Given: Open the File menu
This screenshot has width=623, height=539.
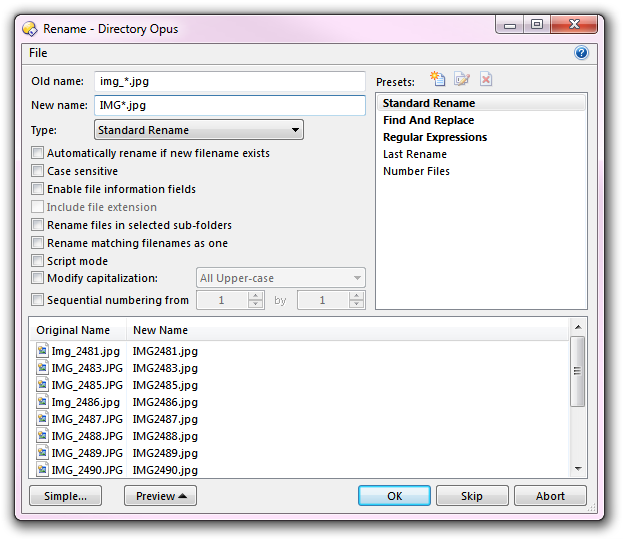Looking at the screenshot, I should pos(38,53).
